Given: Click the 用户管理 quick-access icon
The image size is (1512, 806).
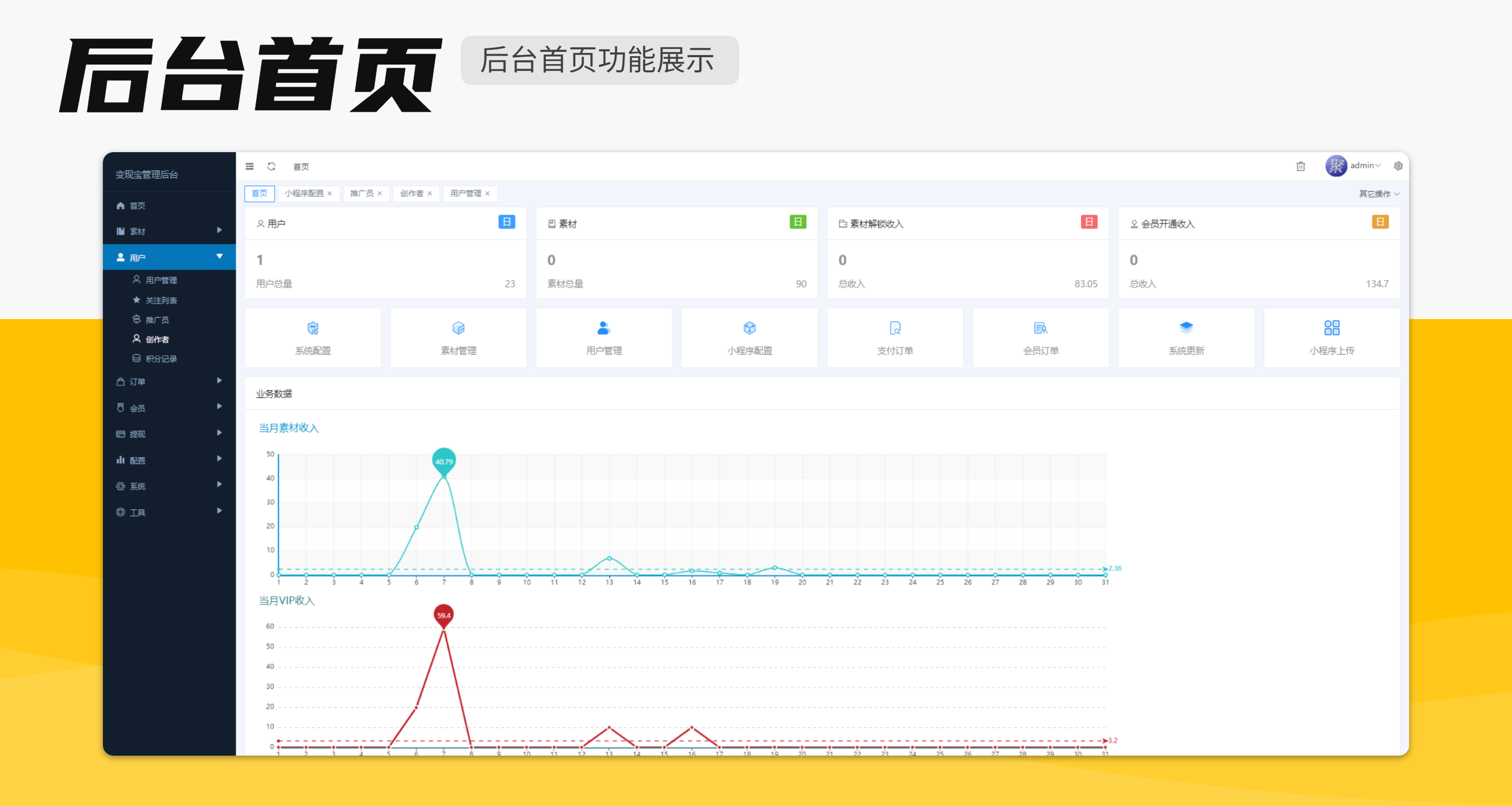Looking at the screenshot, I should [x=603, y=337].
